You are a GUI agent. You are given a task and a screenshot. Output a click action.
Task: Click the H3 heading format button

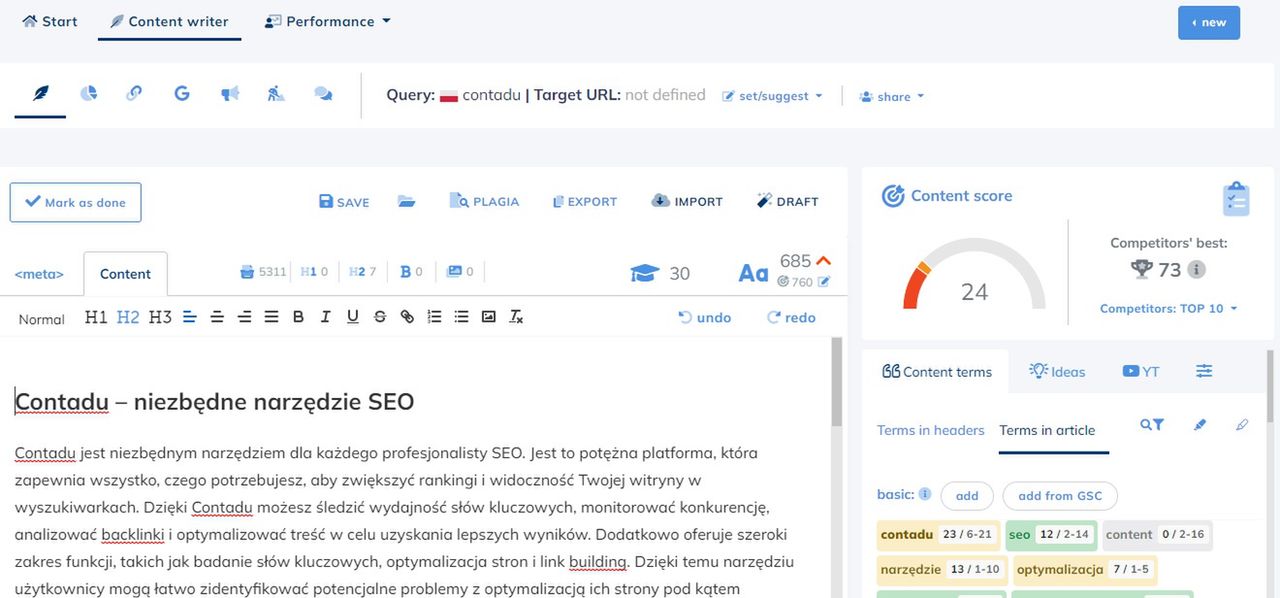point(160,317)
